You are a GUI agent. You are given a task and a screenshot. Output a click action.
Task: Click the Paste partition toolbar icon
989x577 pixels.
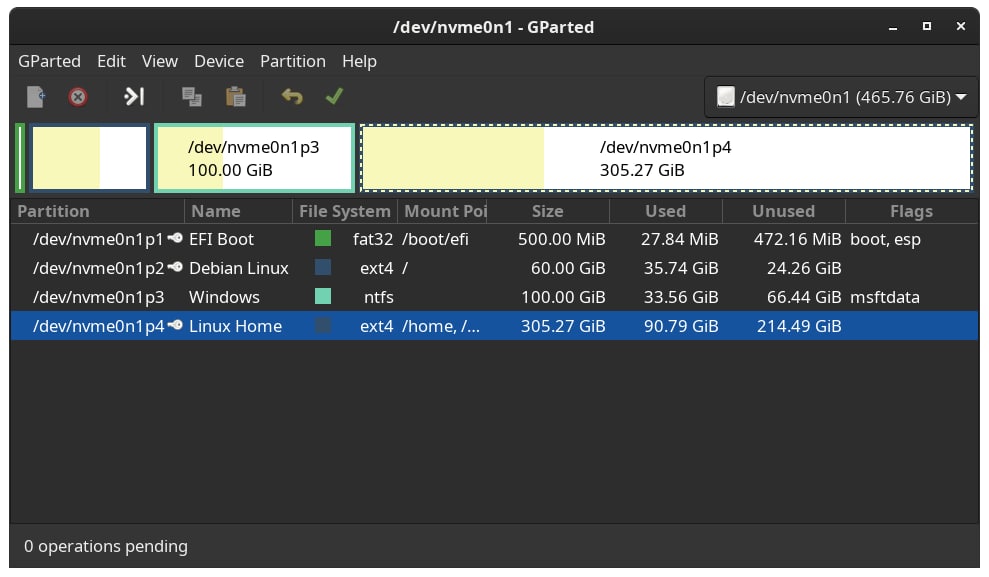[236, 97]
